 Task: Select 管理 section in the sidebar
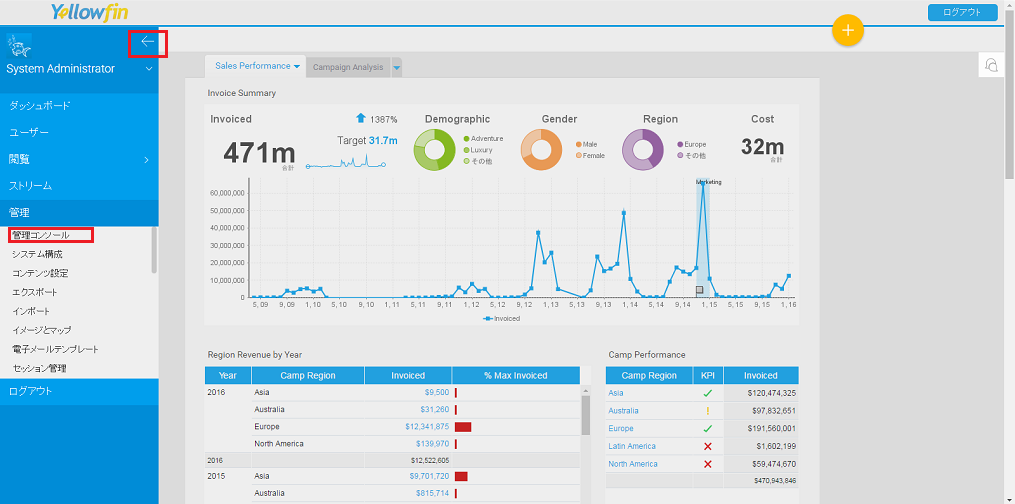click(79, 212)
